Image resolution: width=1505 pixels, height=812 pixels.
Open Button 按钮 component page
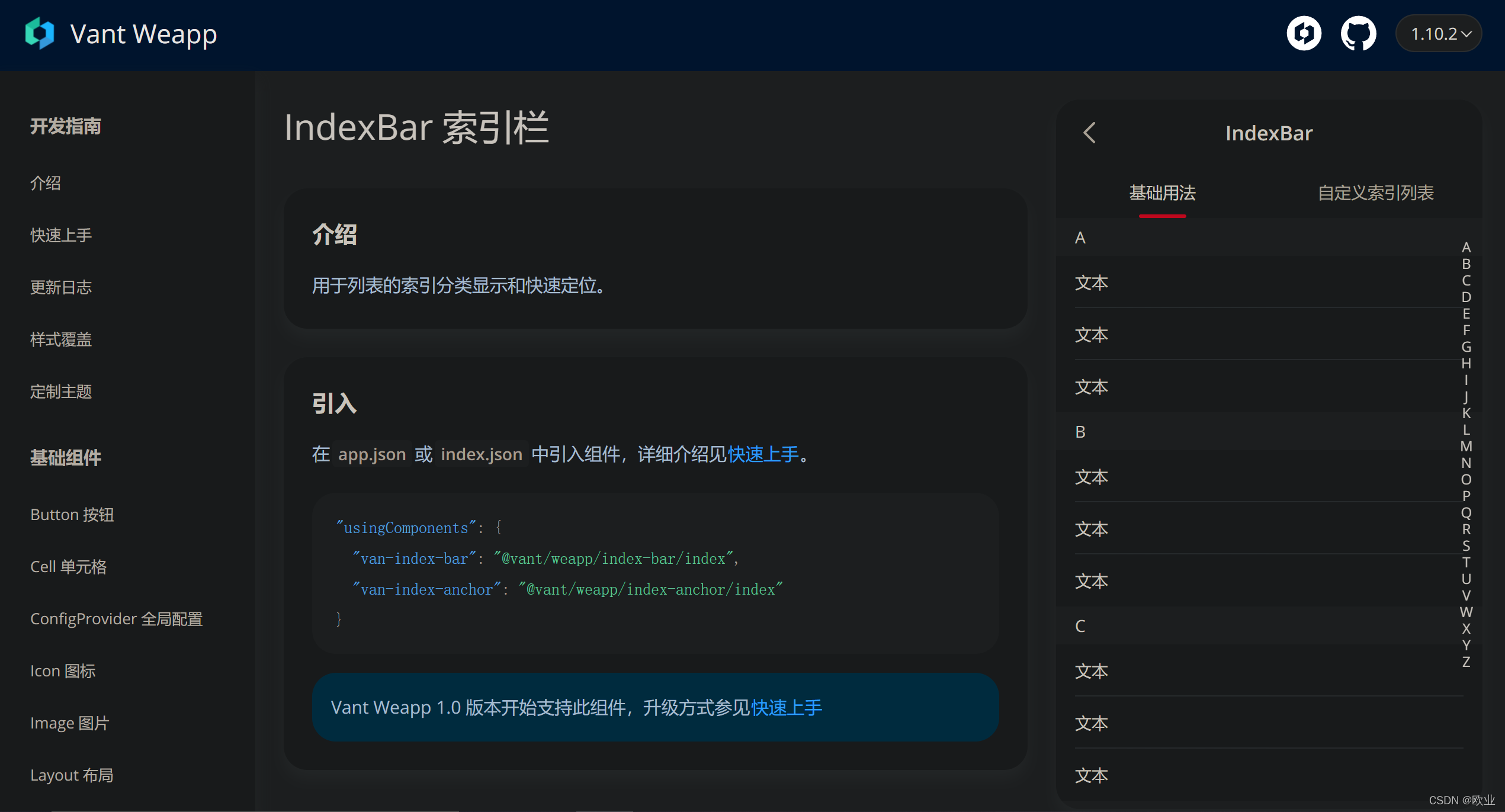tap(72, 515)
